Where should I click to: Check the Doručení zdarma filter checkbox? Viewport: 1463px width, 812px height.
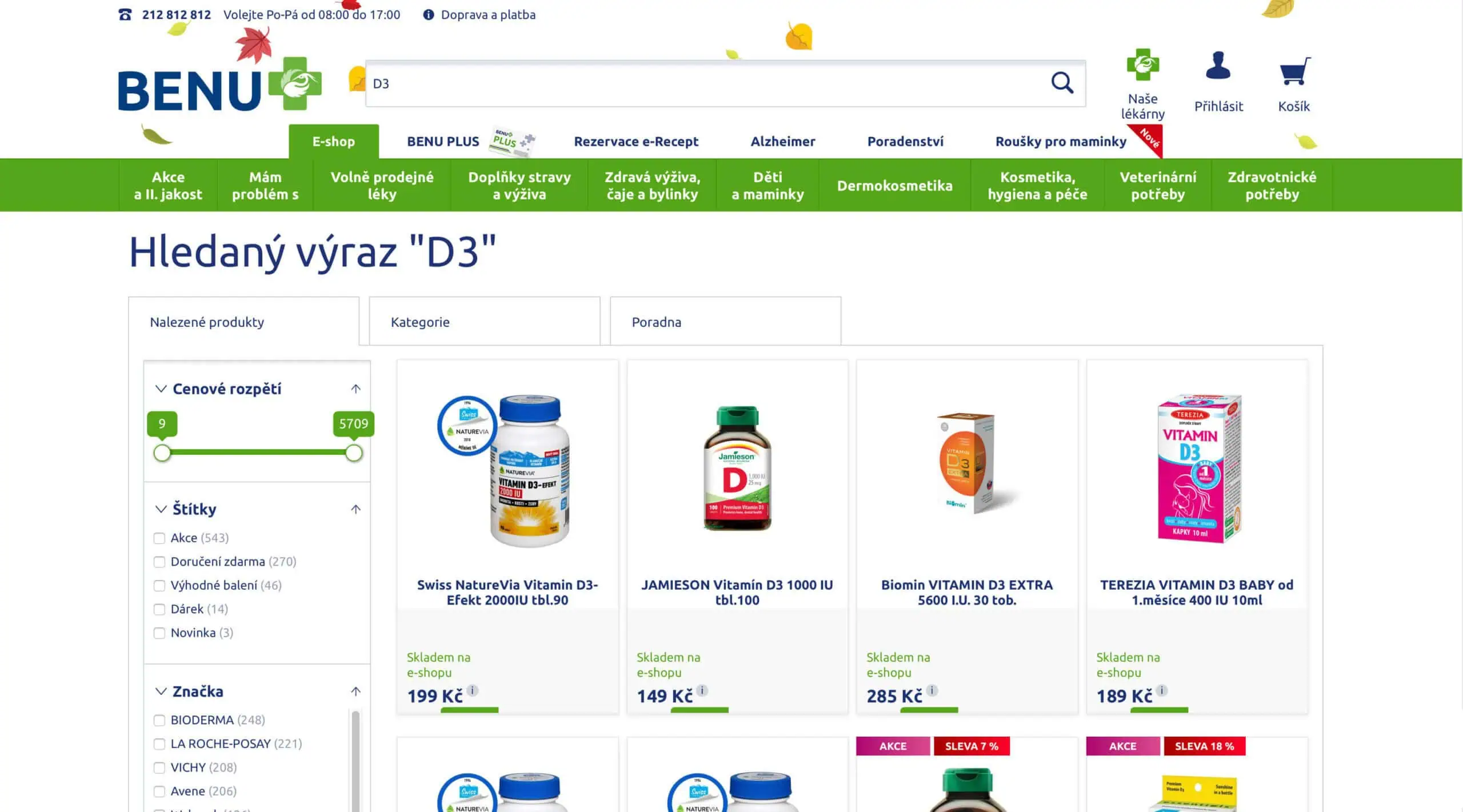coord(159,562)
